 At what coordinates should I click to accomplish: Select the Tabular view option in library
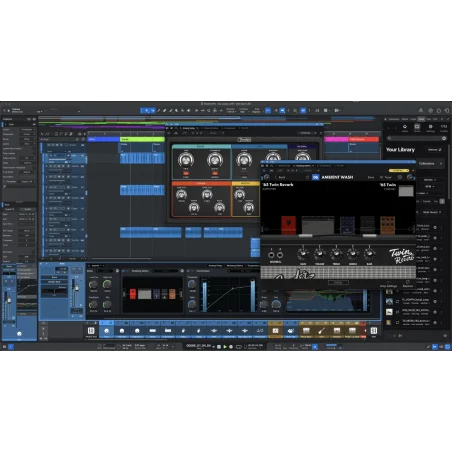click(x=426, y=201)
